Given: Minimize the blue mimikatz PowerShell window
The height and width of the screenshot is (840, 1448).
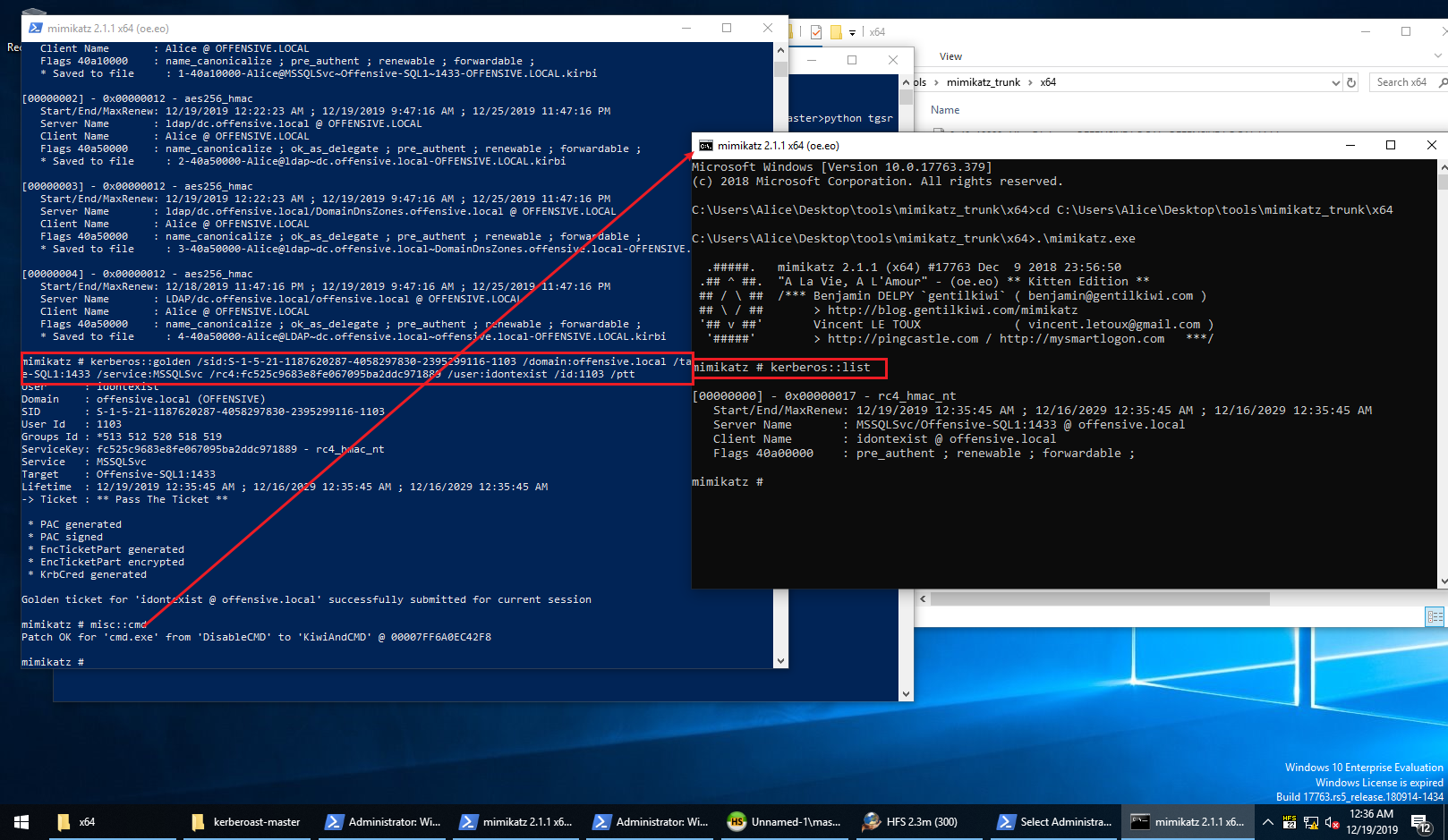Looking at the screenshot, I should tap(686, 29).
